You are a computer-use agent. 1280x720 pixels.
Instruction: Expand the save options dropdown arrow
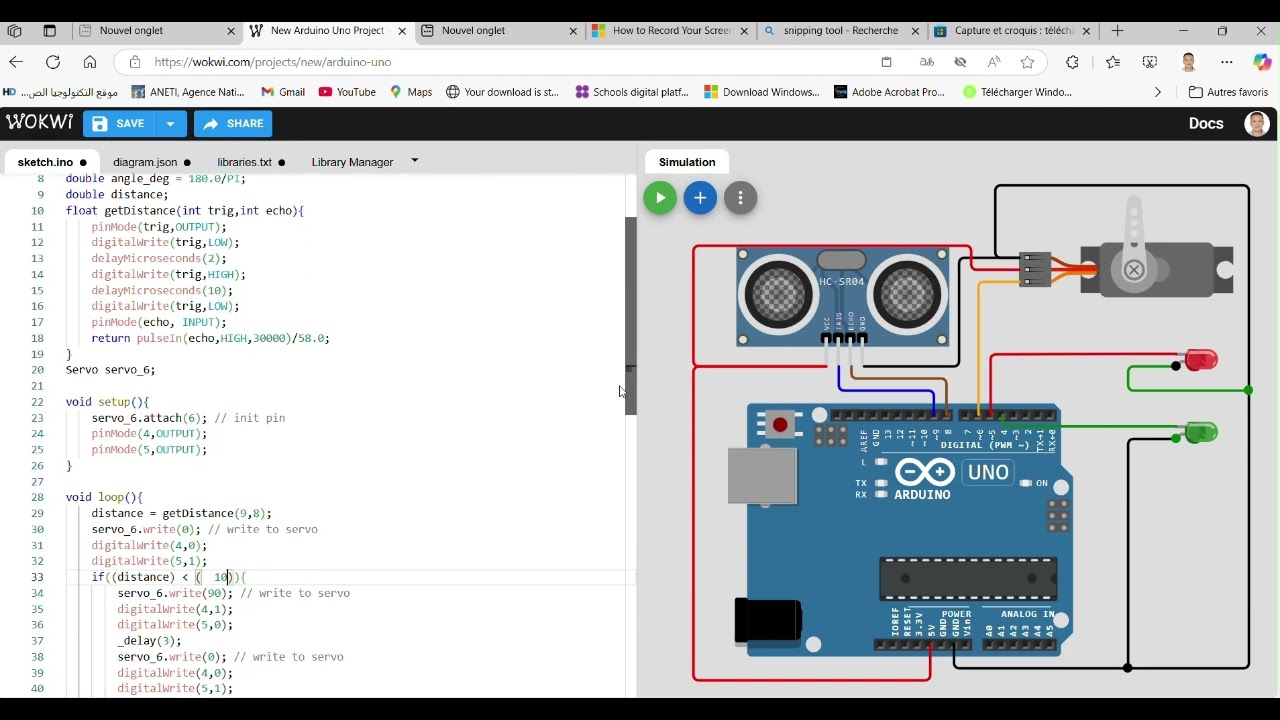pyautogui.click(x=170, y=124)
